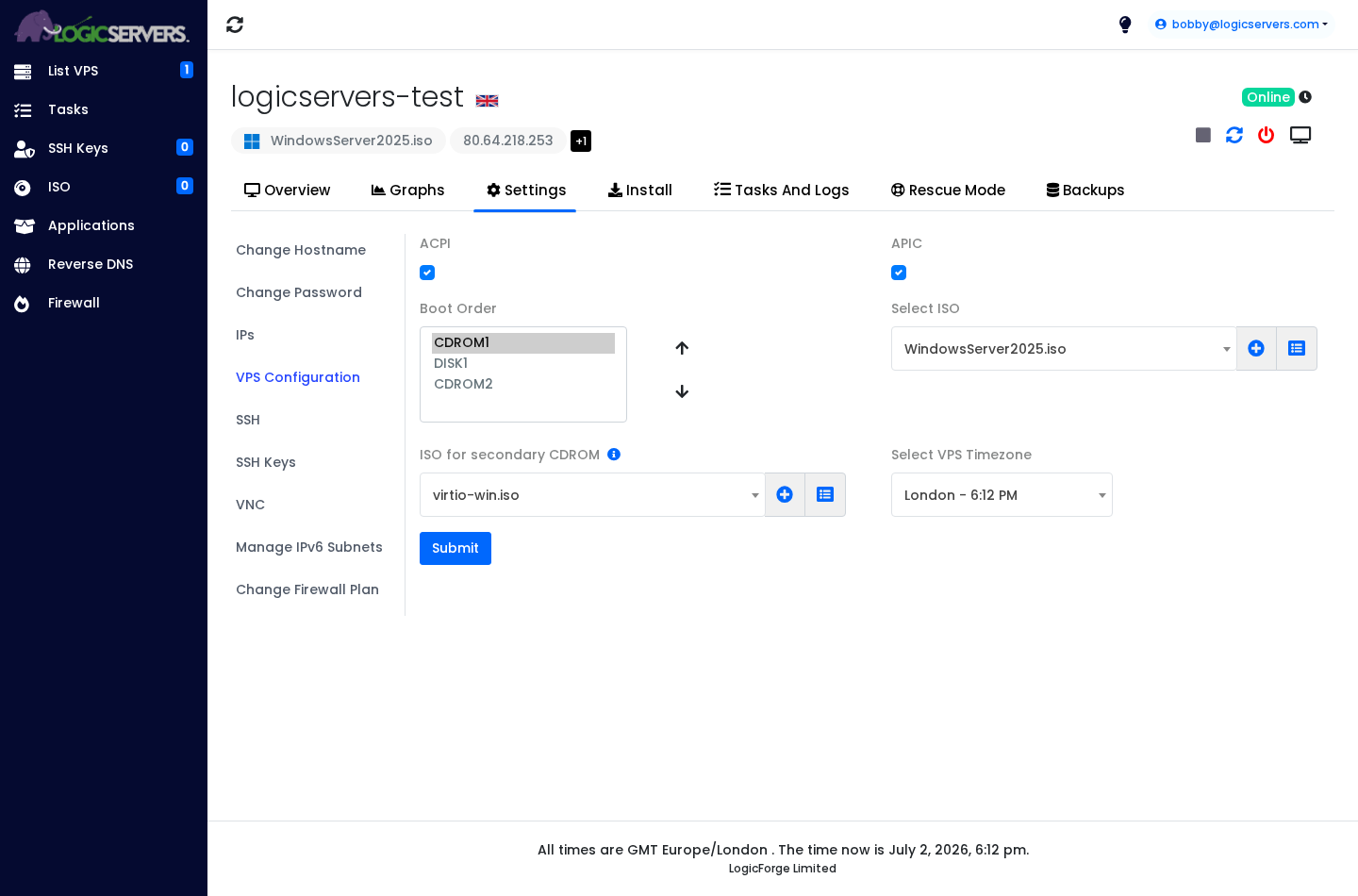Screen dimensions: 1358x896
Task: Click the clock icon beside Online
Action: (x=1305, y=97)
